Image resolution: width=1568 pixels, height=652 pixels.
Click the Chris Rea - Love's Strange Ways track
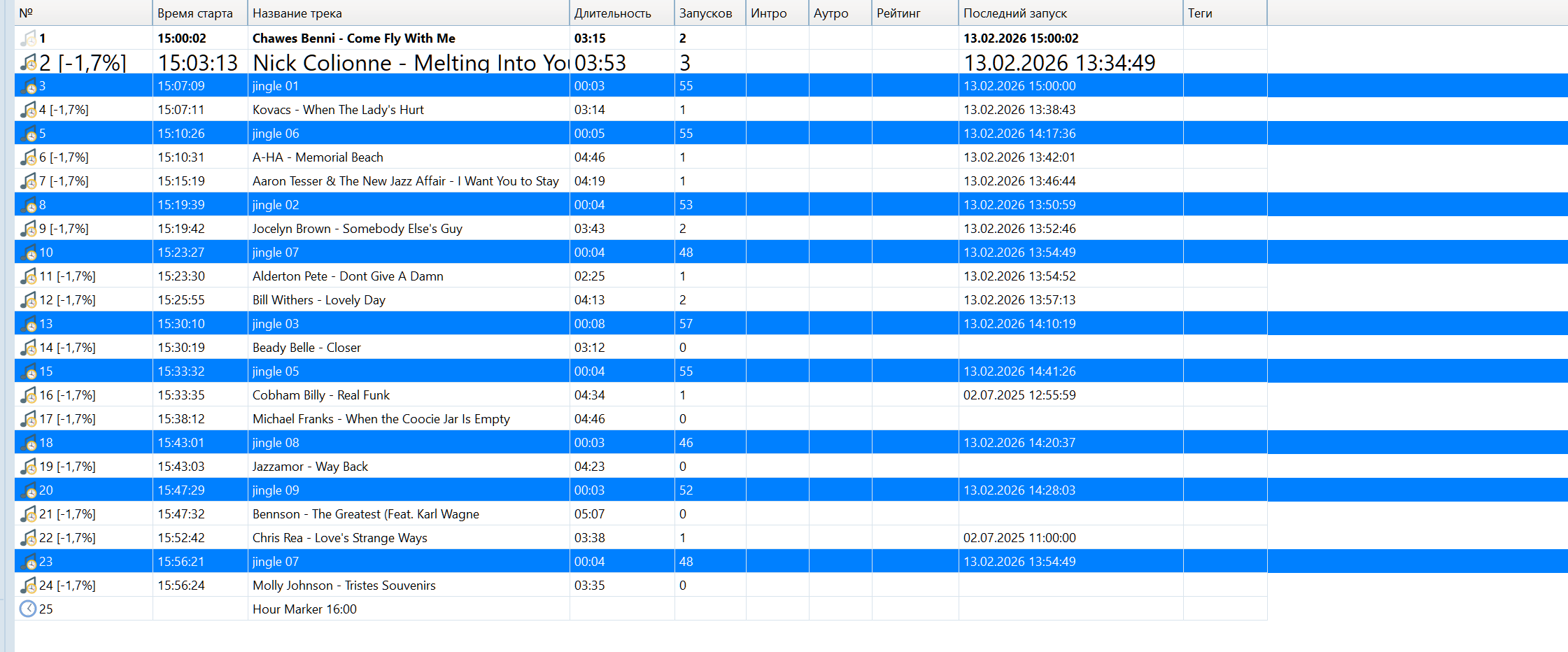[339, 538]
